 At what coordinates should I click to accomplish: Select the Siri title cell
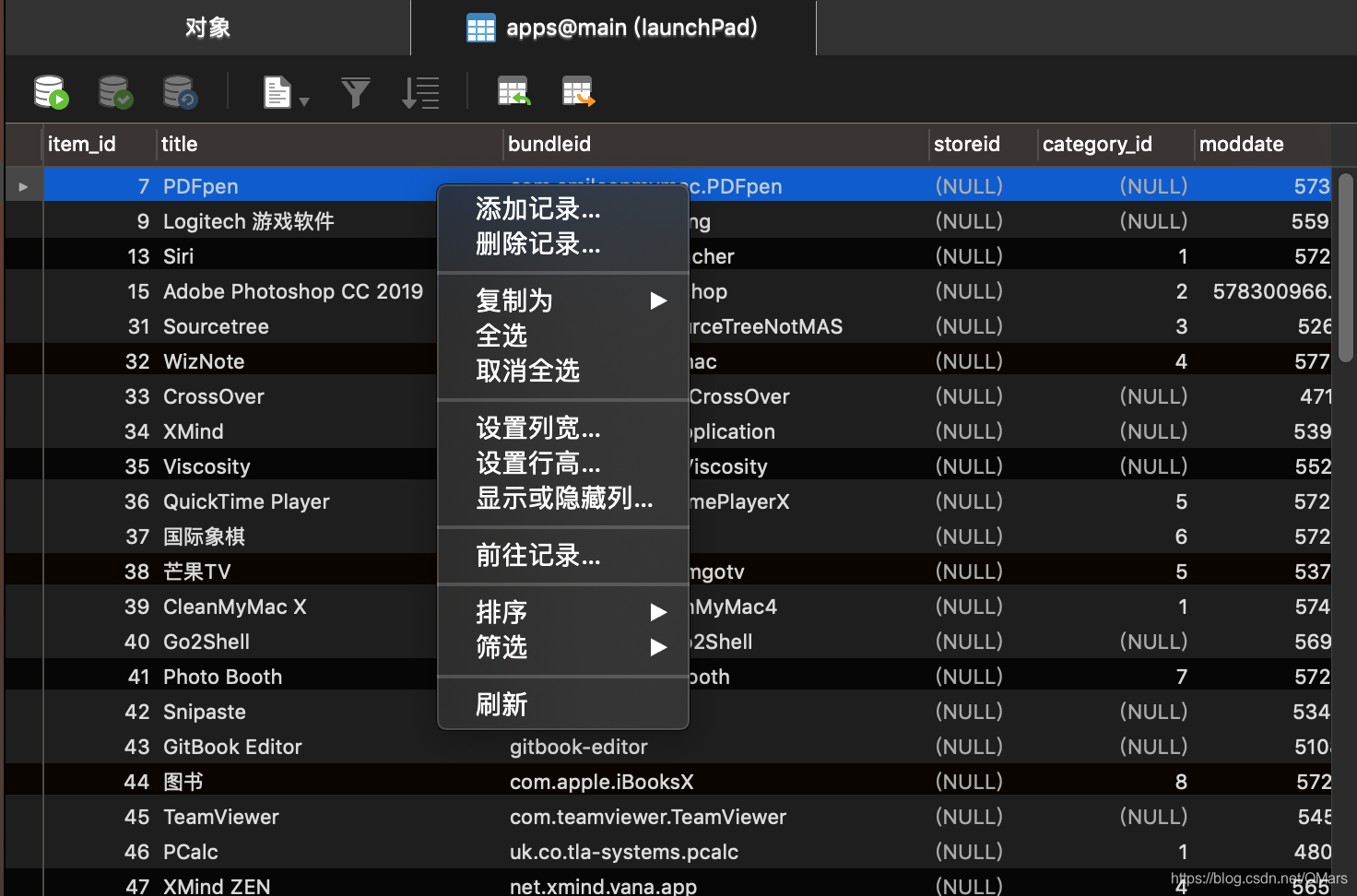(x=178, y=256)
